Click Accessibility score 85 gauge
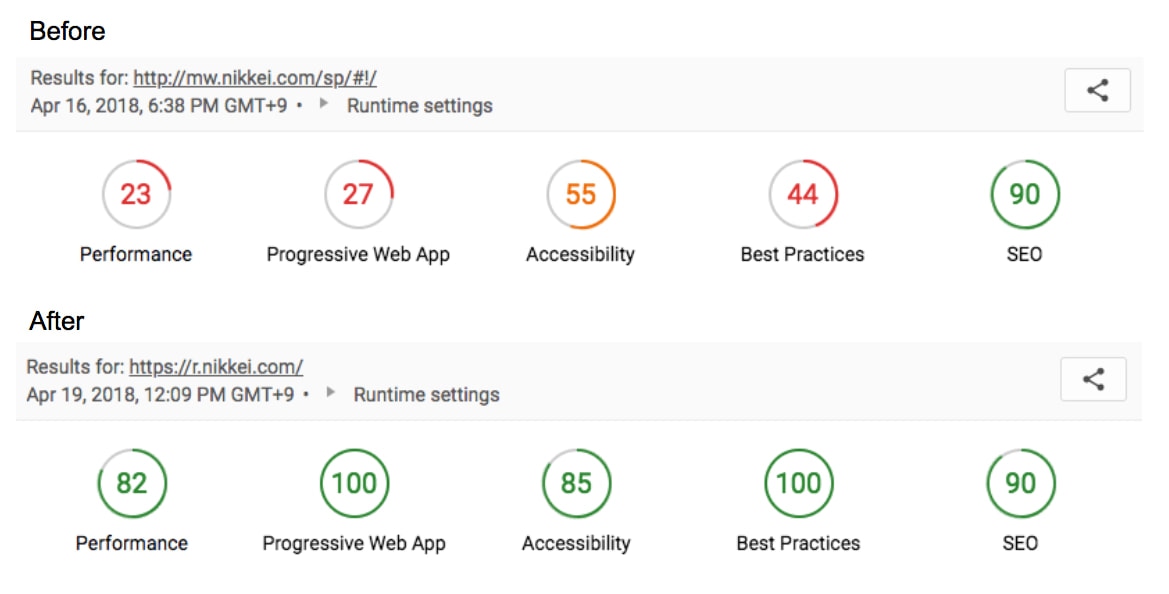1169x594 pixels. (x=576, y=483)
